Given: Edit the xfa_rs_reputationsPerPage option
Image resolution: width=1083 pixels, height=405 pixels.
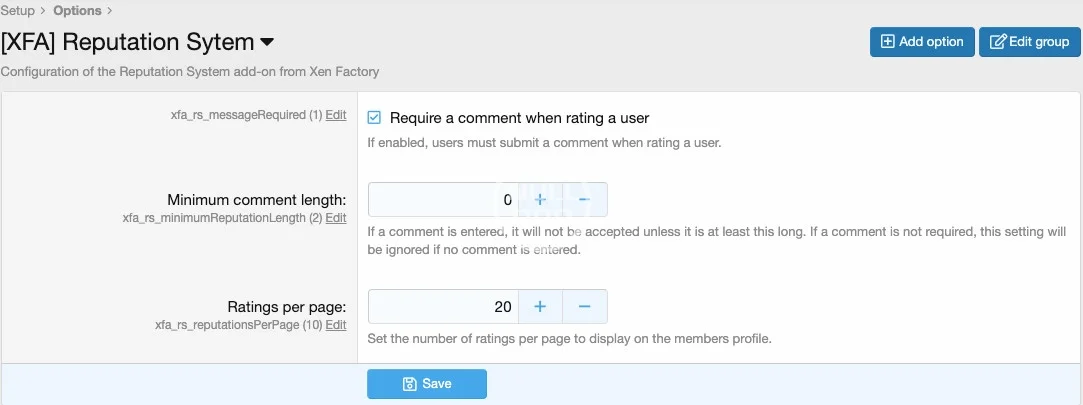Looking at the screenshot, I should click(x=336, y=325).
